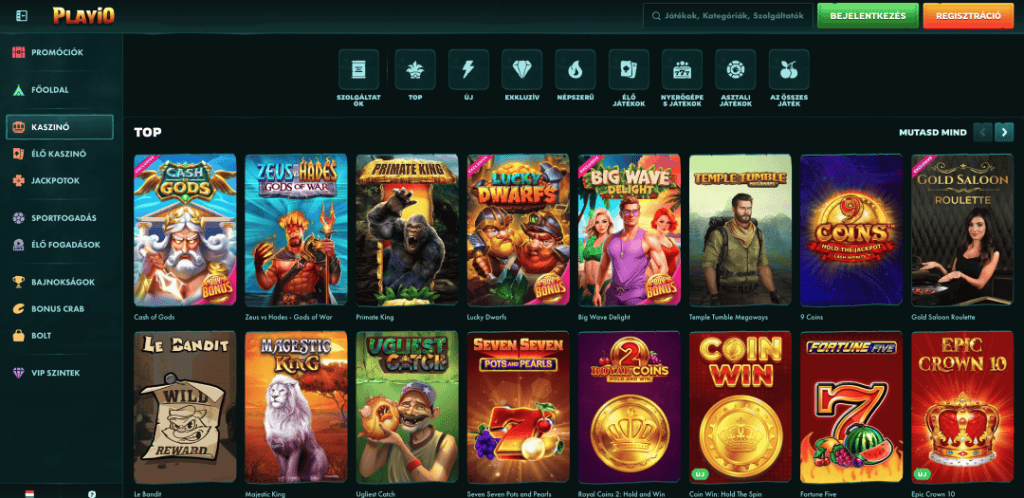Open the Bajnokságok menu entry
Image resolution: width=1024 pixels, height=498 pixels.
point(59,282)
